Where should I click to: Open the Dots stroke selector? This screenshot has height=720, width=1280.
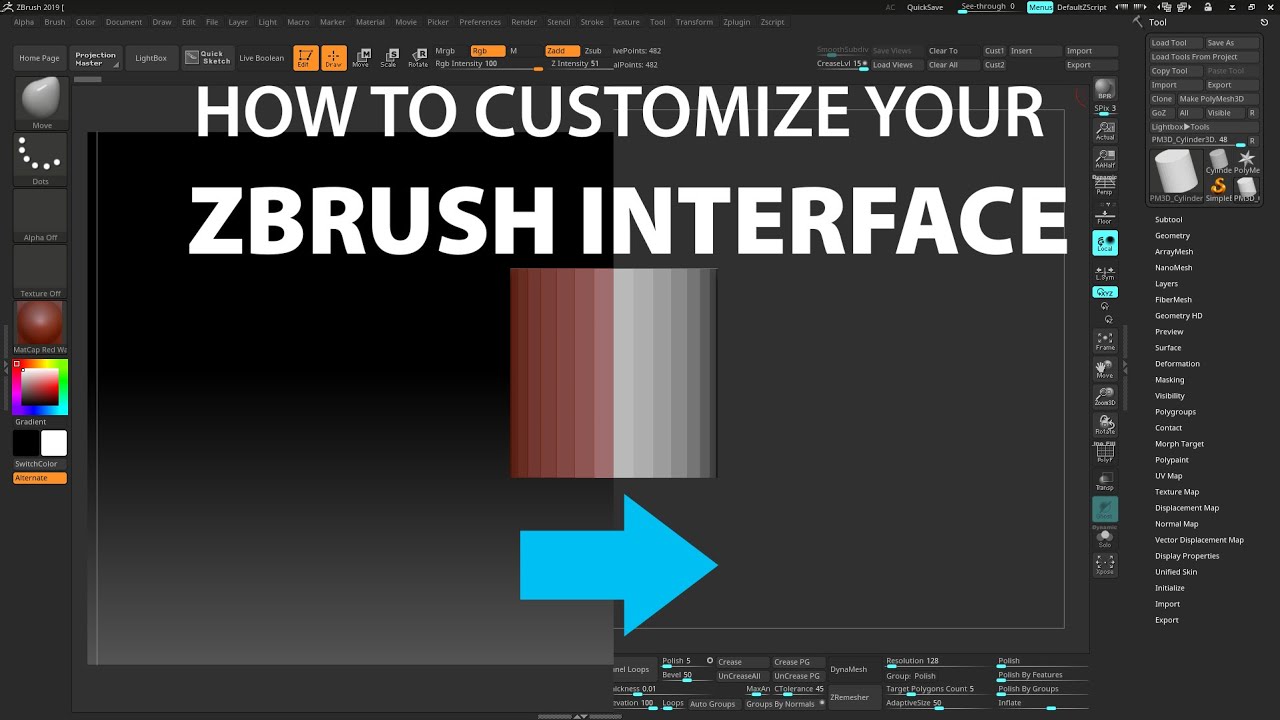(x=41, y=160)
